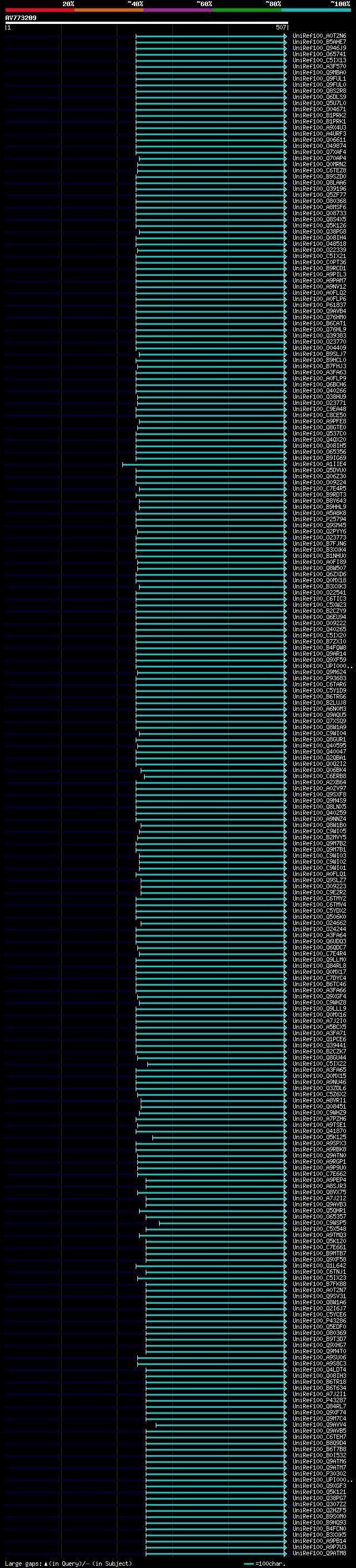Open hit UniRef100_B9IG69
This screenshot has height=1568, width=356.
tap(319, 458)
